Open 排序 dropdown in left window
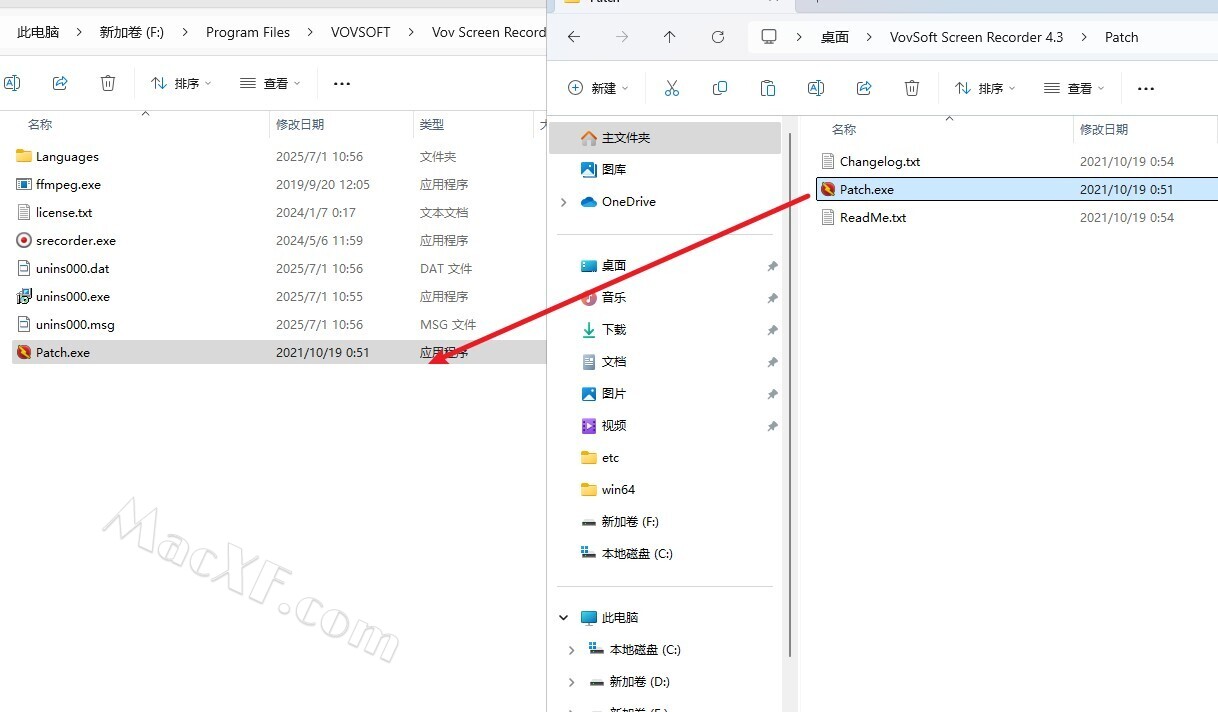 pos(181,83)
